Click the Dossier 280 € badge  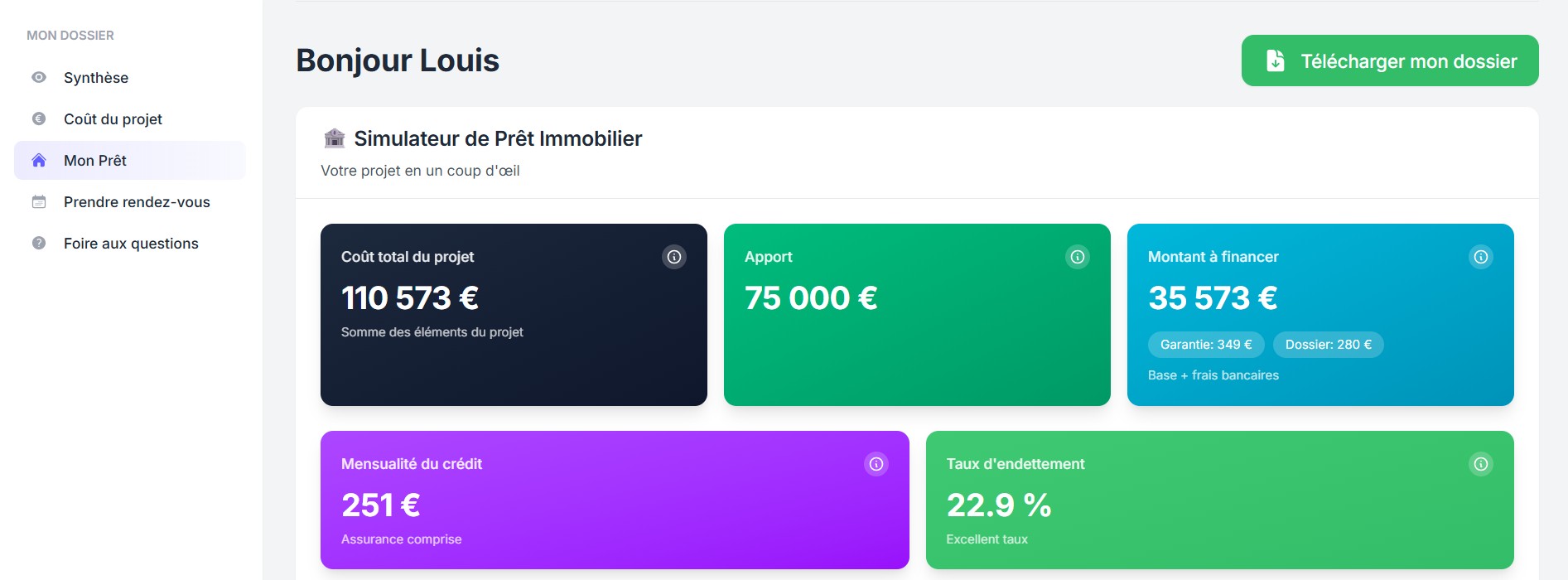click(x=1328, y=345)
